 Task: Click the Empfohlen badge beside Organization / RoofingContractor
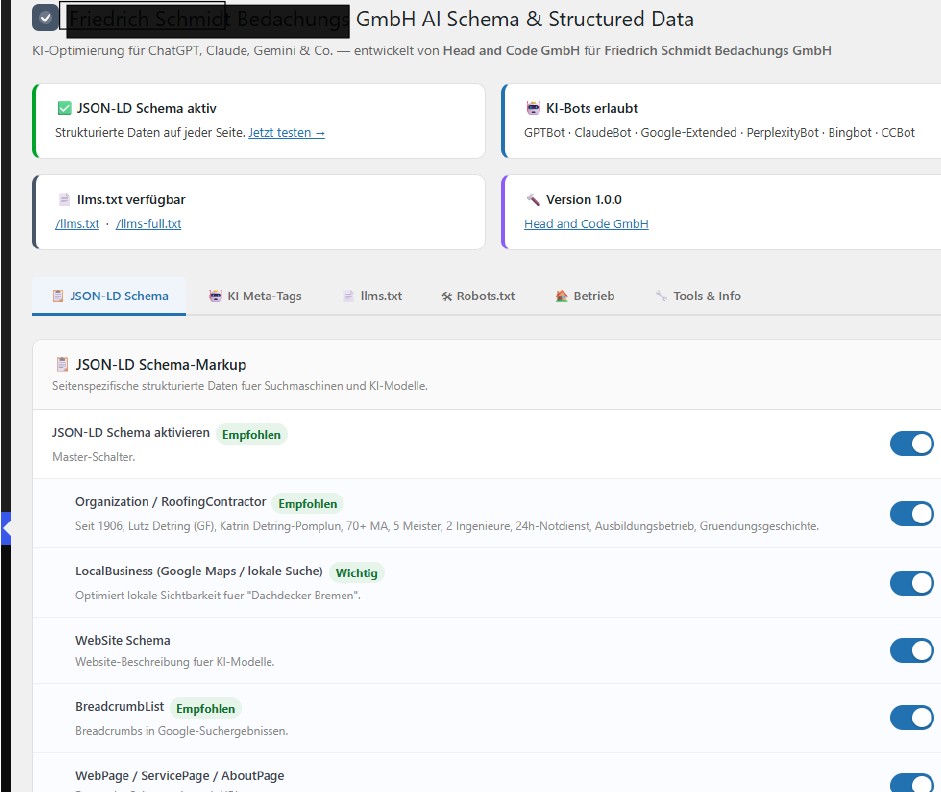307,503
